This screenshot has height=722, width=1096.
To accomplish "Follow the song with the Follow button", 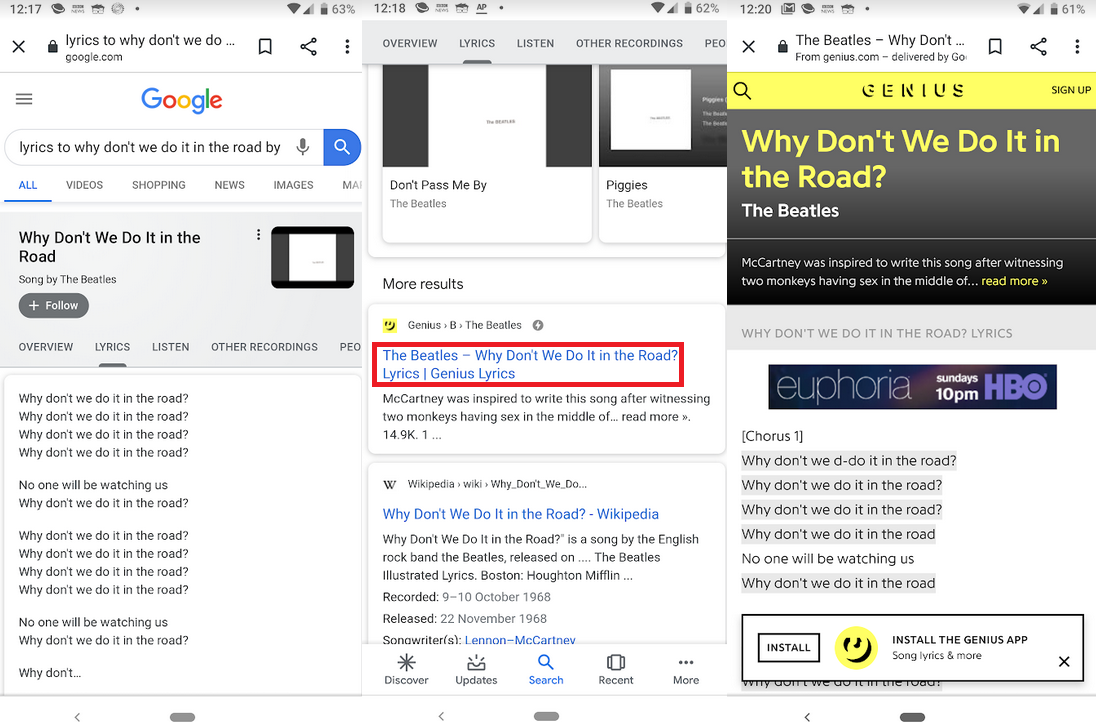I will [54, 305].
